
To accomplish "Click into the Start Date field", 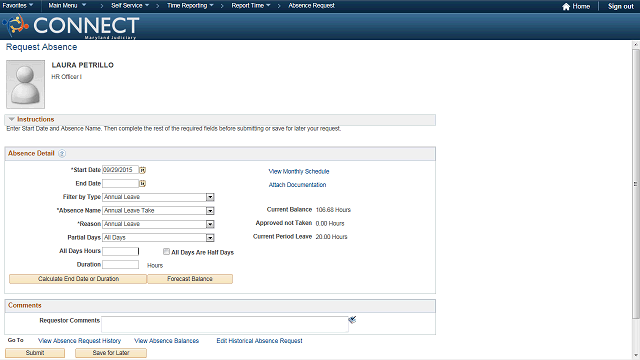I will pos(120,170).
